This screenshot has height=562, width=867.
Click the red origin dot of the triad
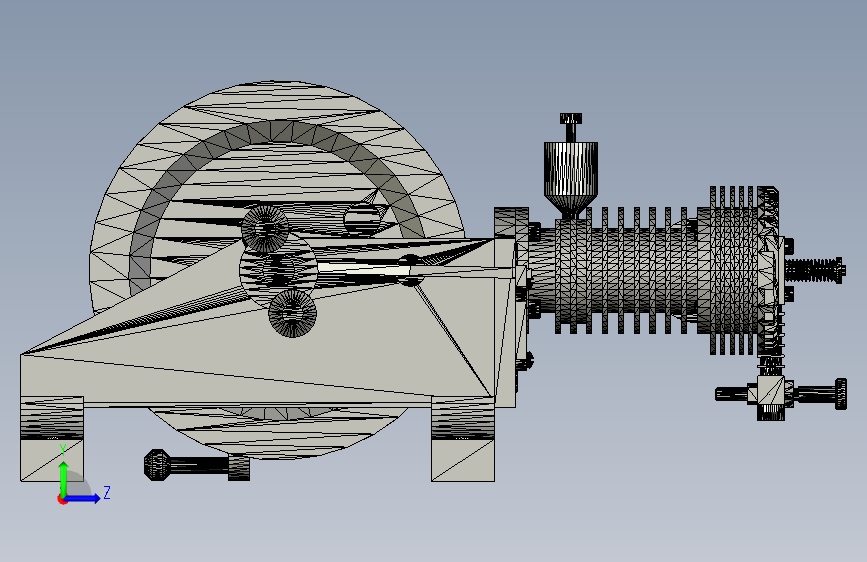click(62, 499)
